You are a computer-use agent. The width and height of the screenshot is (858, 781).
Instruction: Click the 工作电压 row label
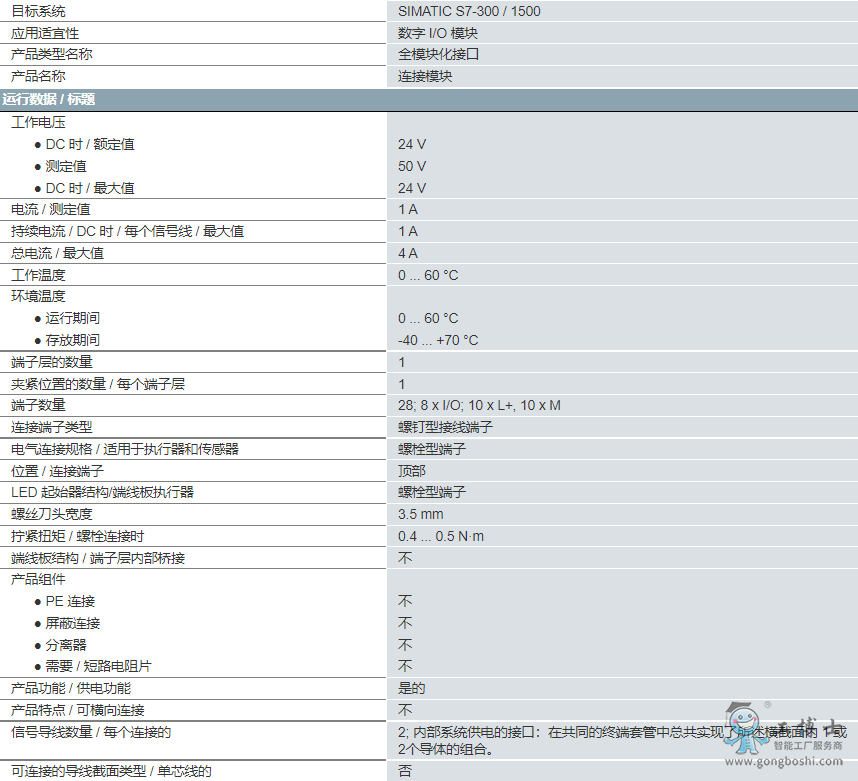pyautogui.click(x=38, y=122)
